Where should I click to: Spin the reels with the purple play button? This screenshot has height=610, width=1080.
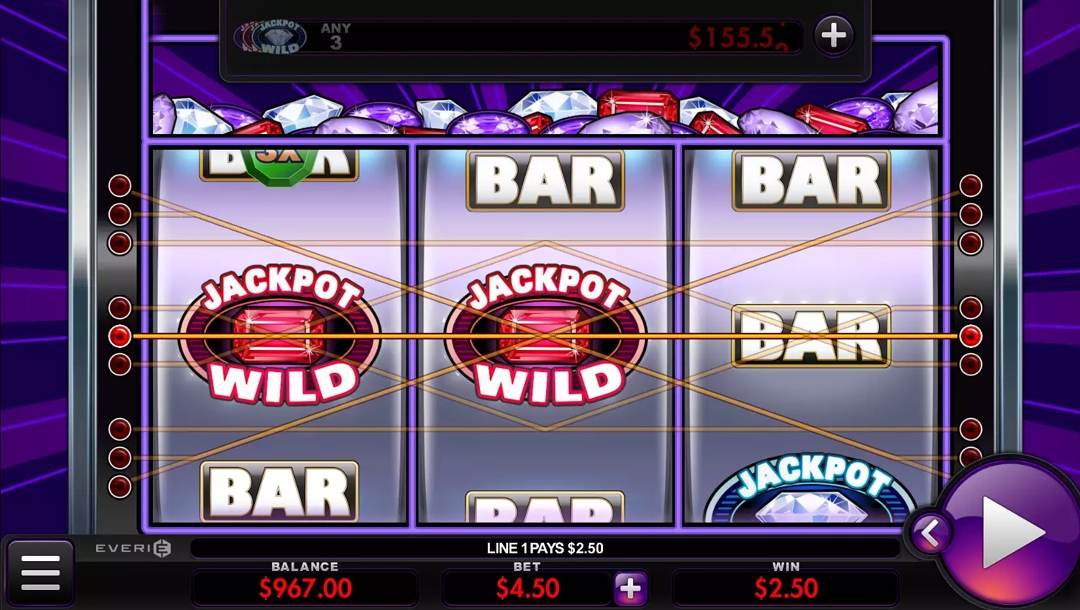[1011, 530]
